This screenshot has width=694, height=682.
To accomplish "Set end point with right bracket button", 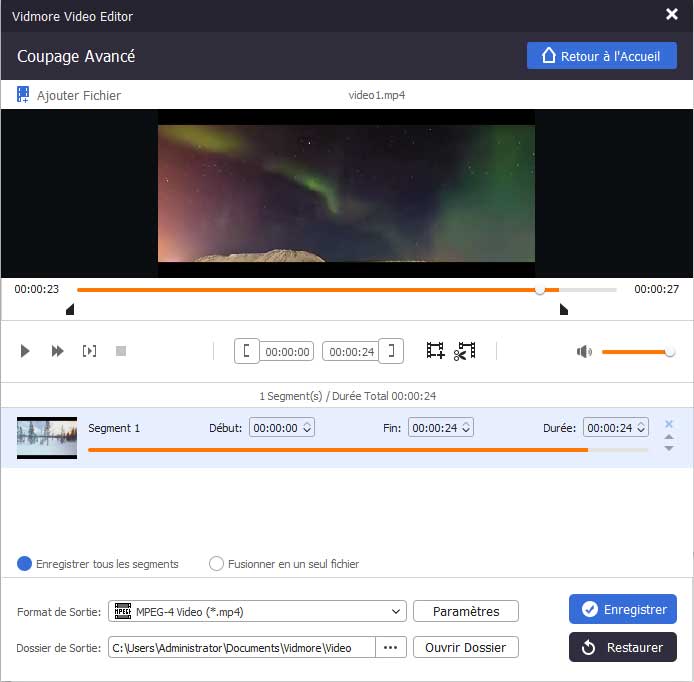I will [391, 351].
